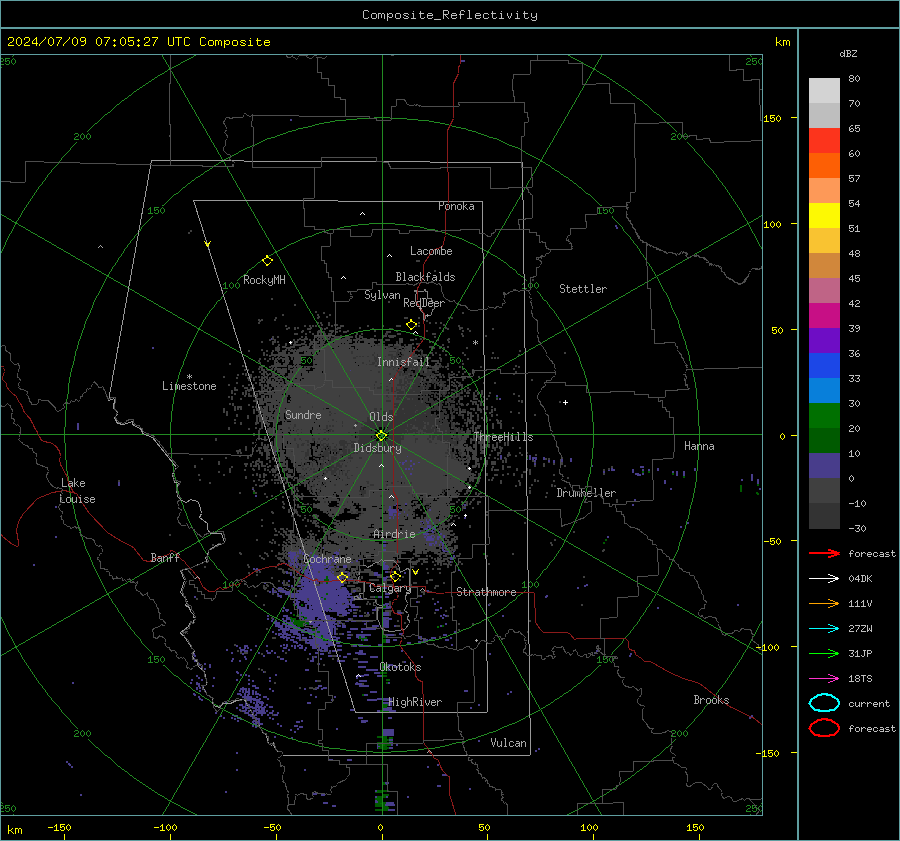
Task: Click the yellow diamond marker below RedDeer
Action: (412, 325)
